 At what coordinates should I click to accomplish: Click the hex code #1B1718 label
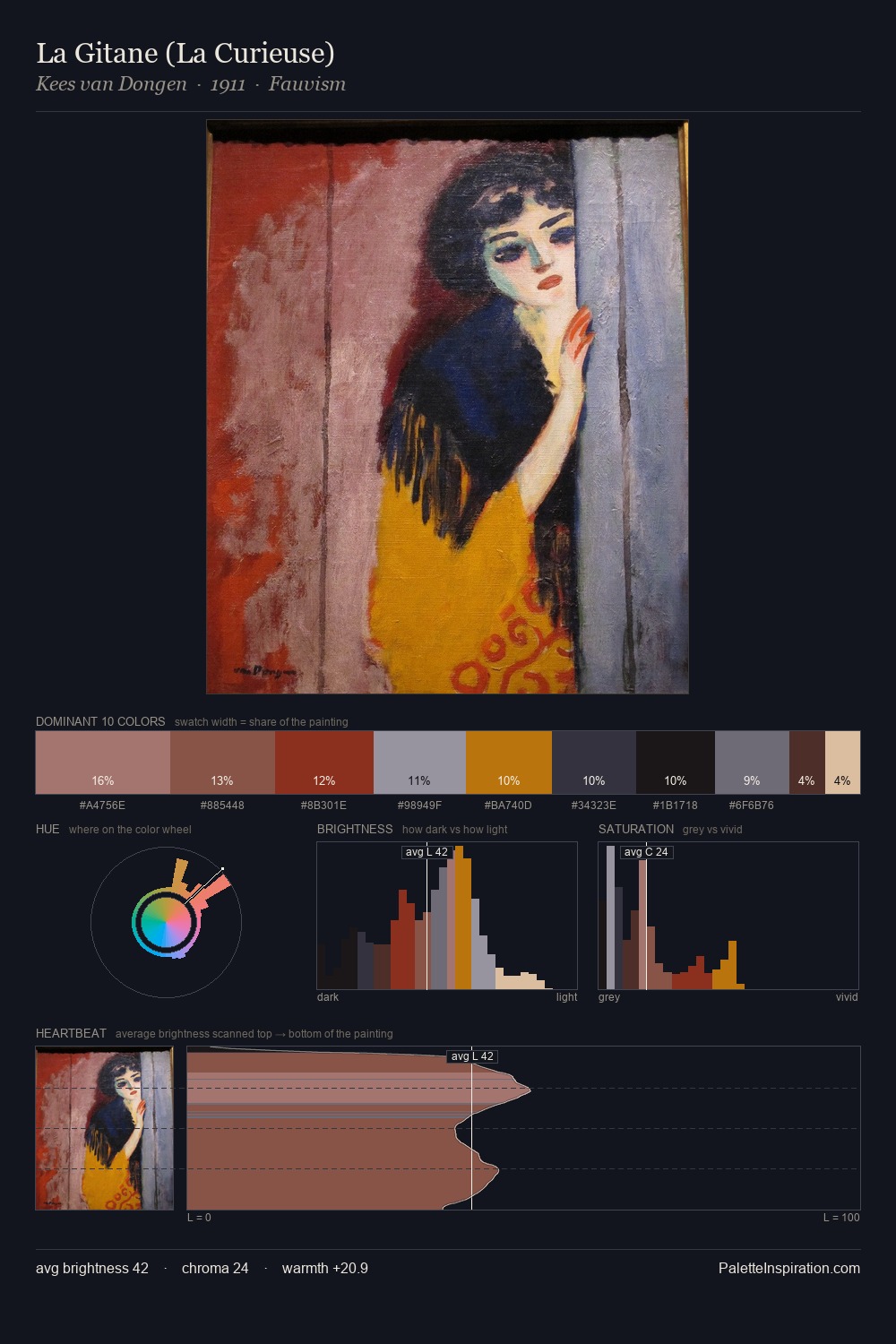pos(675,805)
